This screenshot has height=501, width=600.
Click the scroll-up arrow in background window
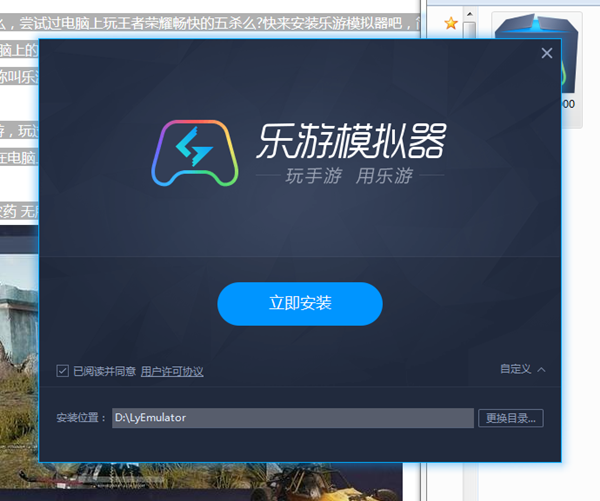pyautogui.click(x=470, y=15)
